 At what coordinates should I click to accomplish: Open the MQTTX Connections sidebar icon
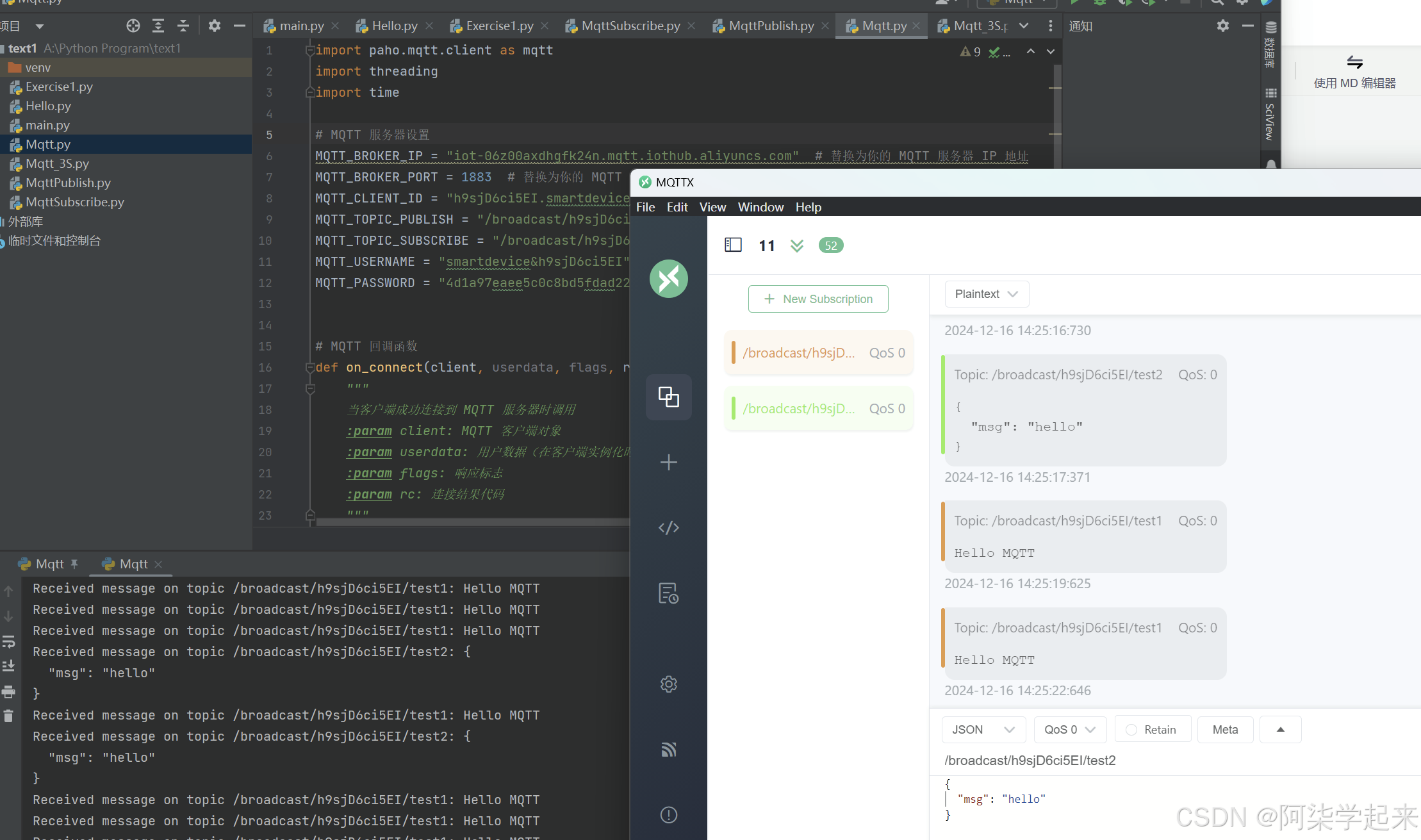(668, 397)
